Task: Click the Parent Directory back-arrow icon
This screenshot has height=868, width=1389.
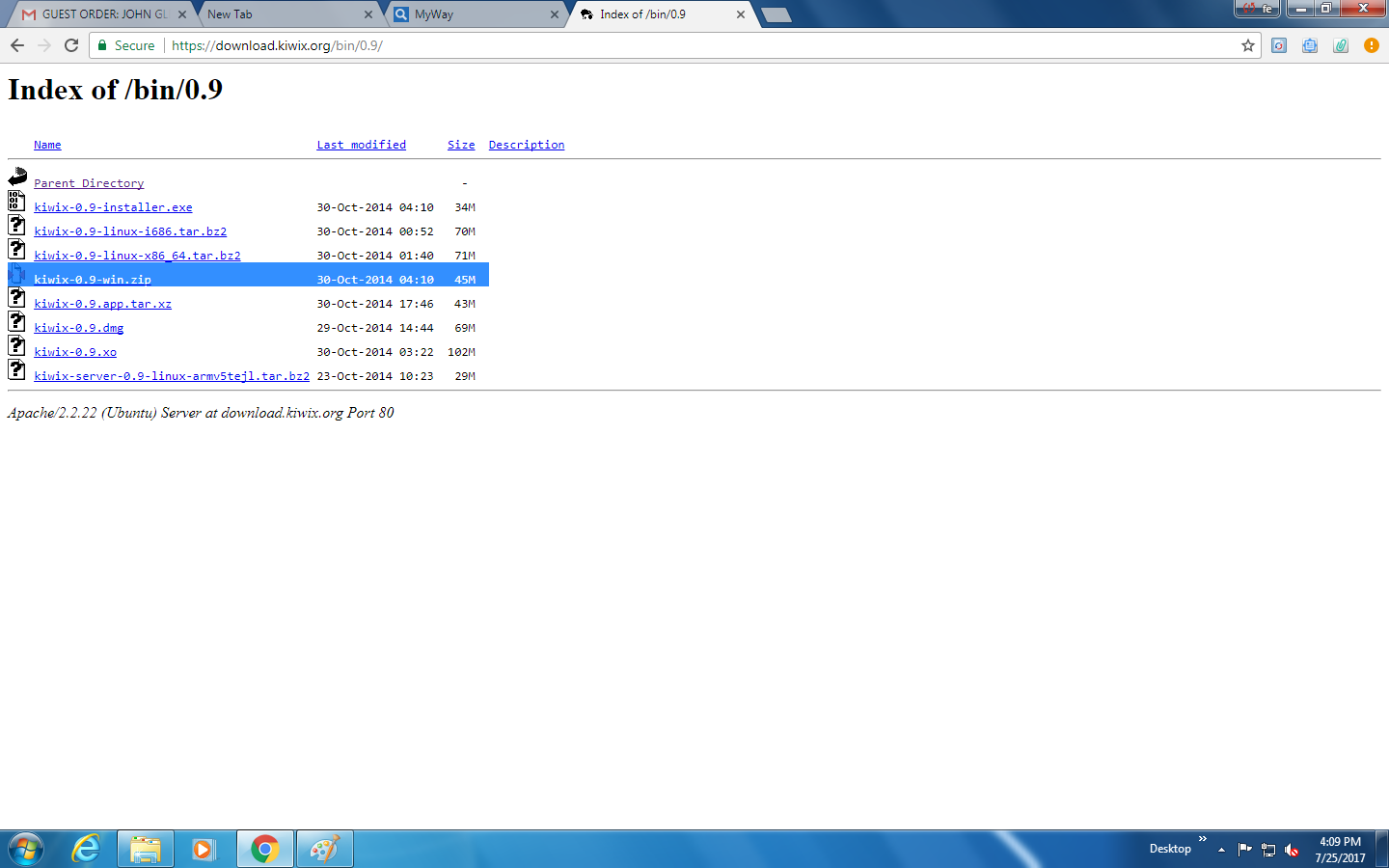Action: (x=17, y=176)
